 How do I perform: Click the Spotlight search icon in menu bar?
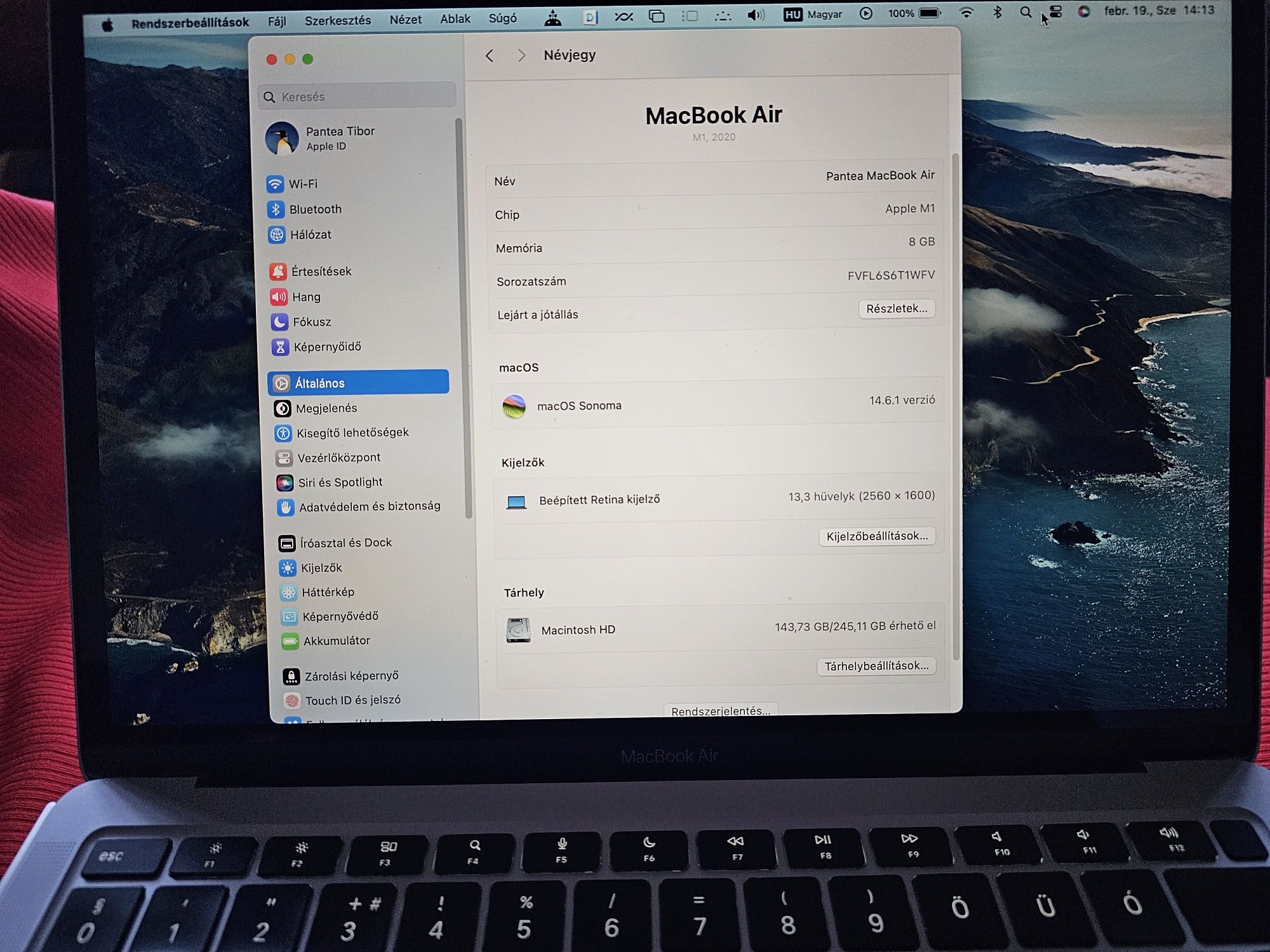(1026, 13)
